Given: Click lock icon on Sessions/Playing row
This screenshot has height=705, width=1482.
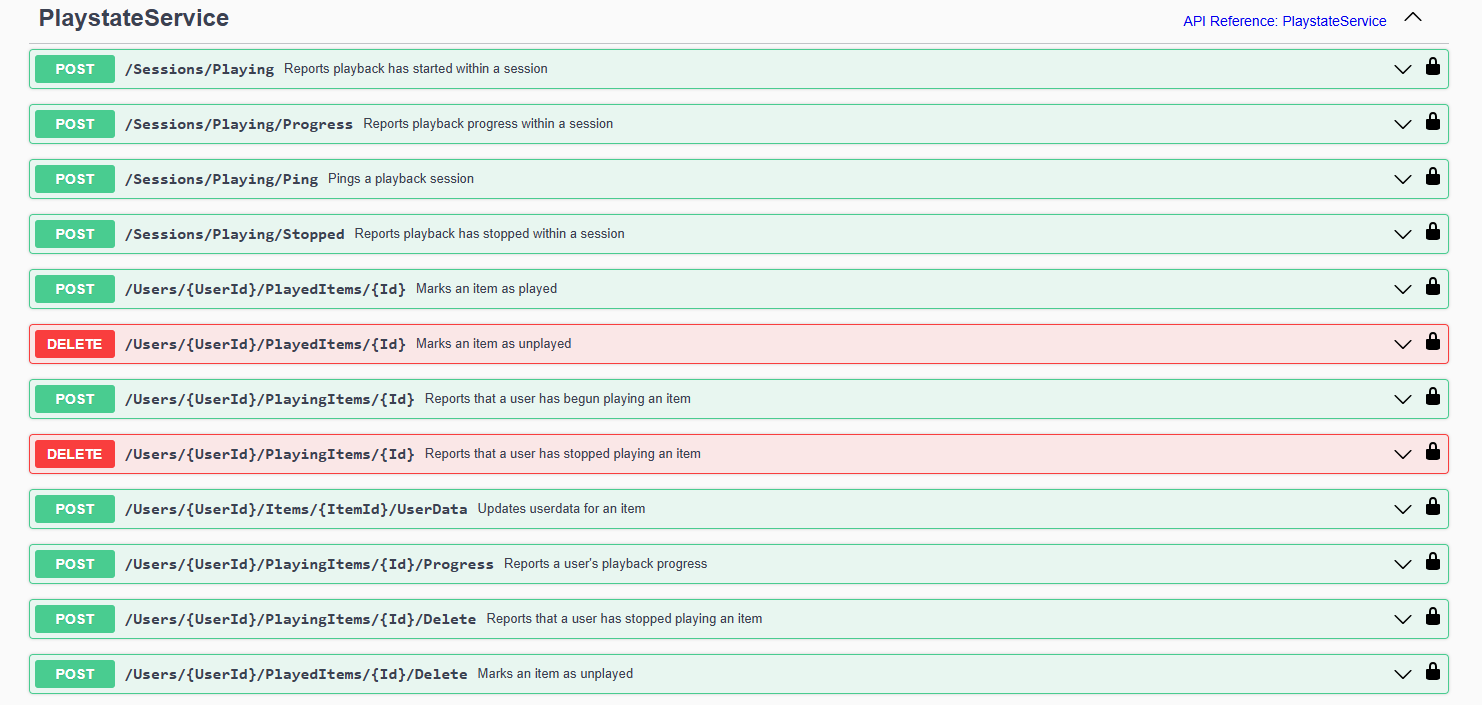Looking at the screenshot, I should (x=1432, y=68).
